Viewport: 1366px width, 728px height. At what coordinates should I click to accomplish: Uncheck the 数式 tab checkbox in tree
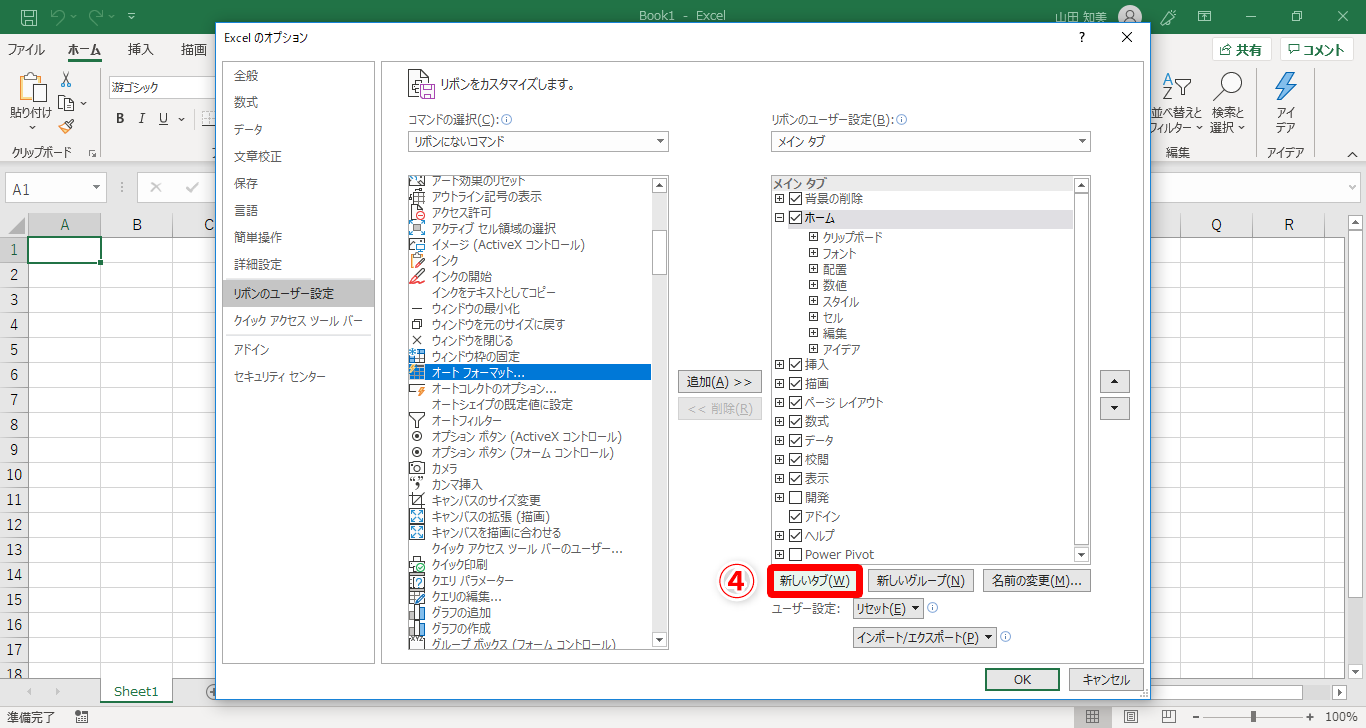[796, 422]
